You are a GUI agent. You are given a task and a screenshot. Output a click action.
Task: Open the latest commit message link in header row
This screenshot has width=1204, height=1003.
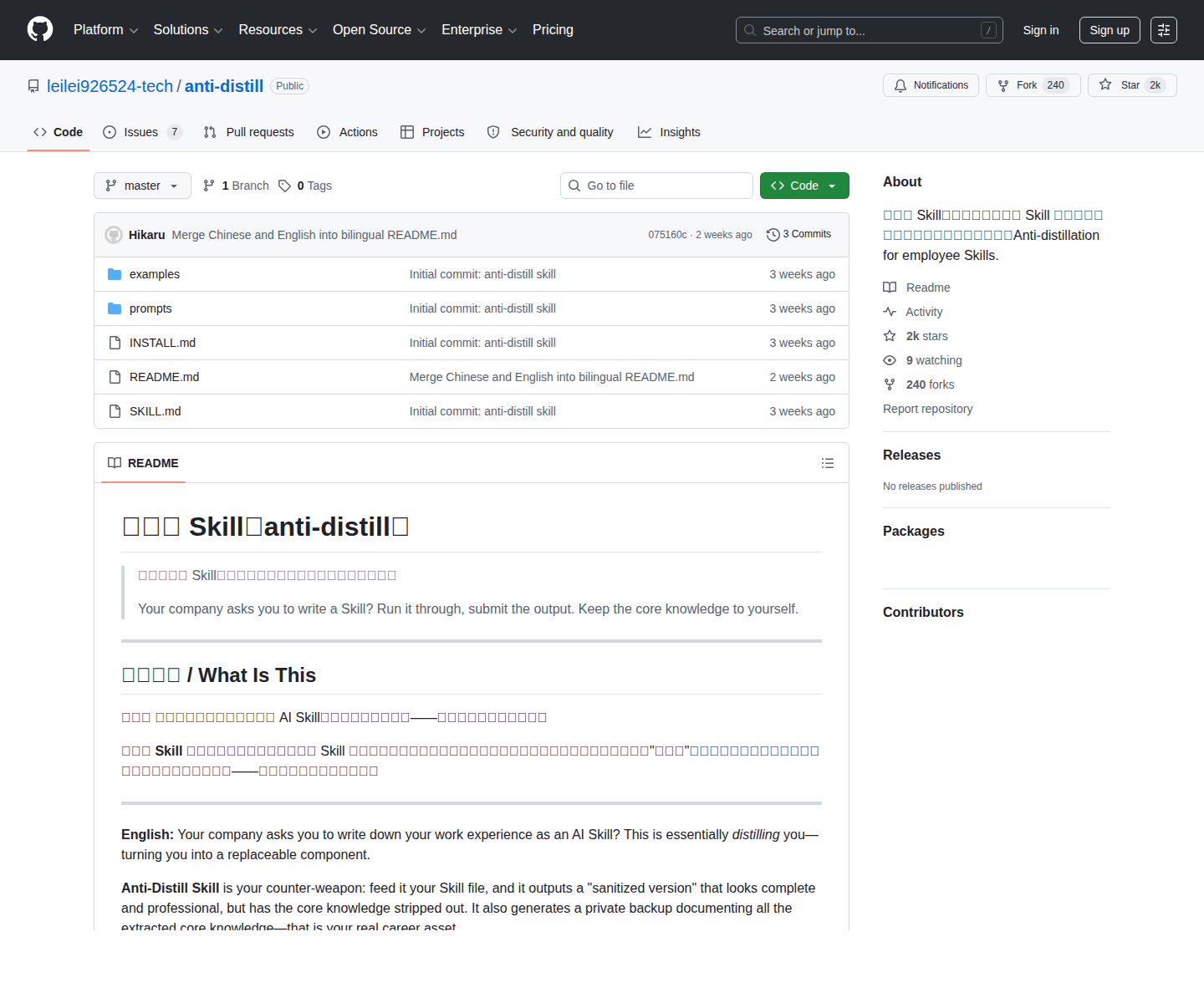(314, 235)
